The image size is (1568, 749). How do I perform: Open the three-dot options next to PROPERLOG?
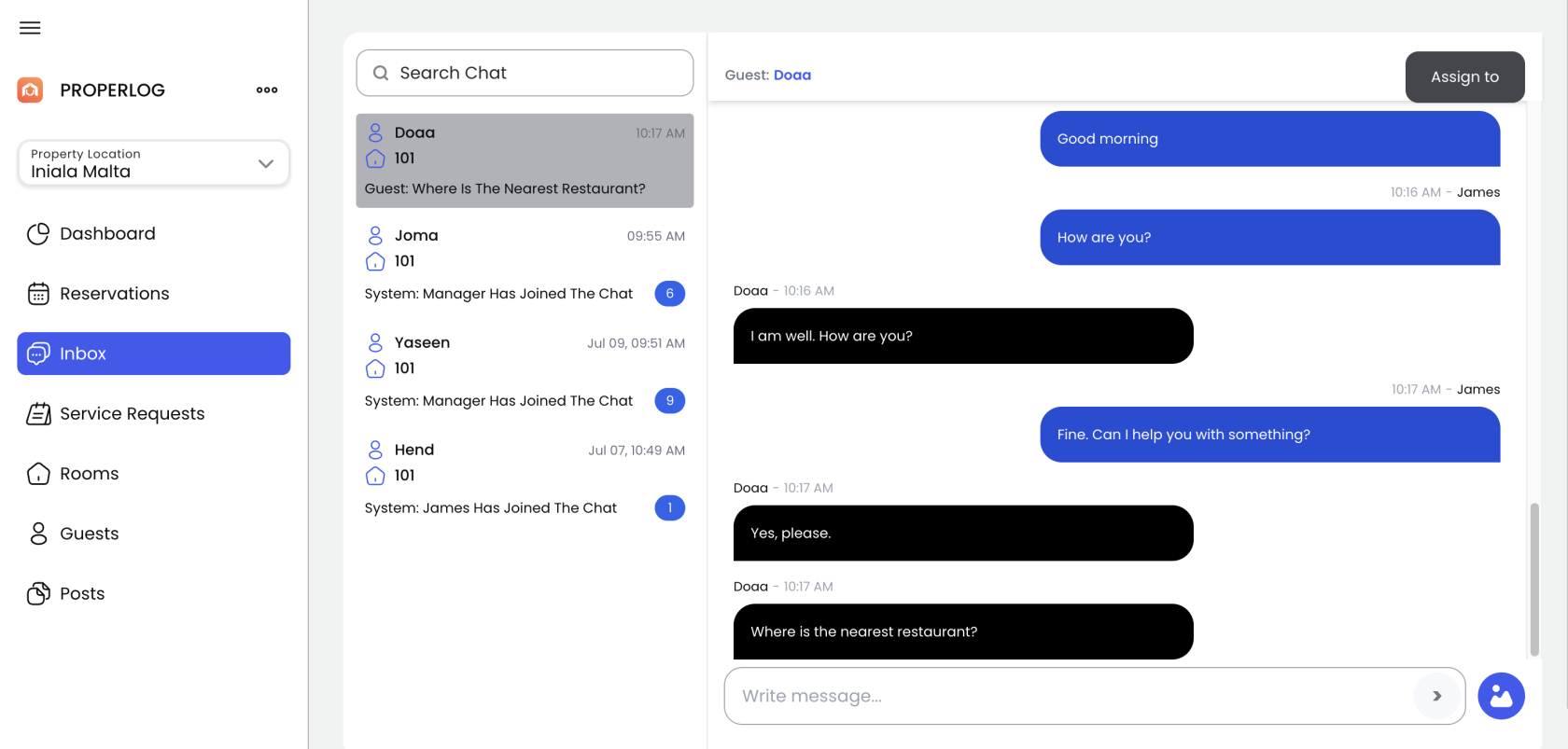pyautogui.click(x=267, y=90)
